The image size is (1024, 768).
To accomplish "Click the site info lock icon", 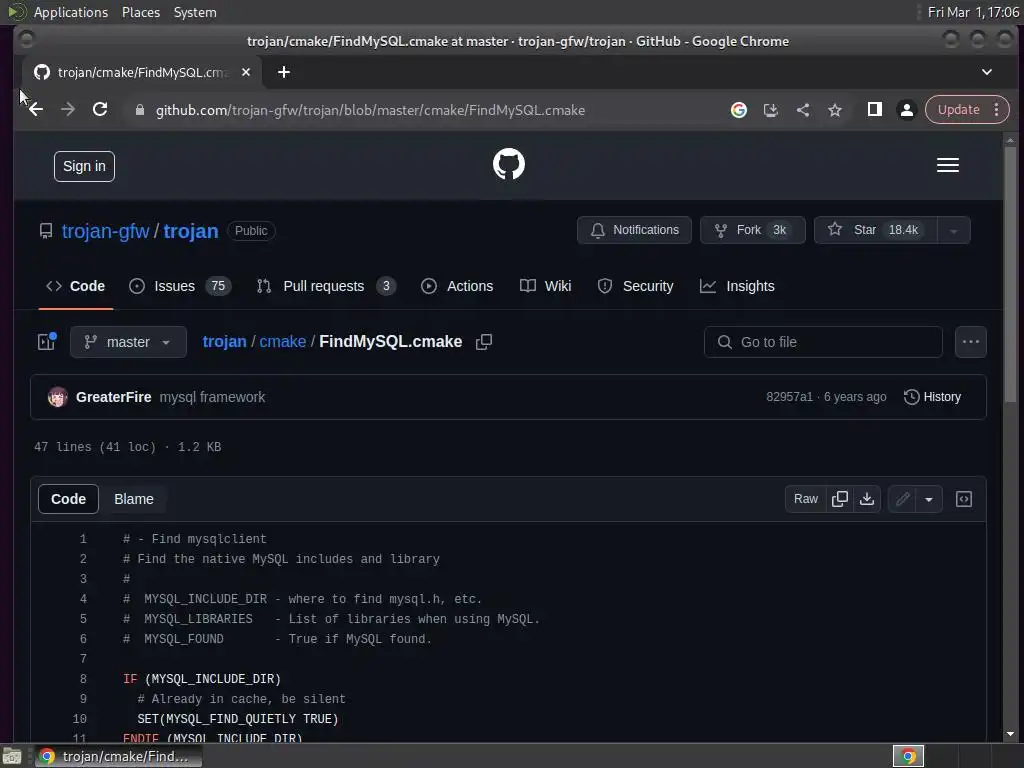I will click(139, 110).
